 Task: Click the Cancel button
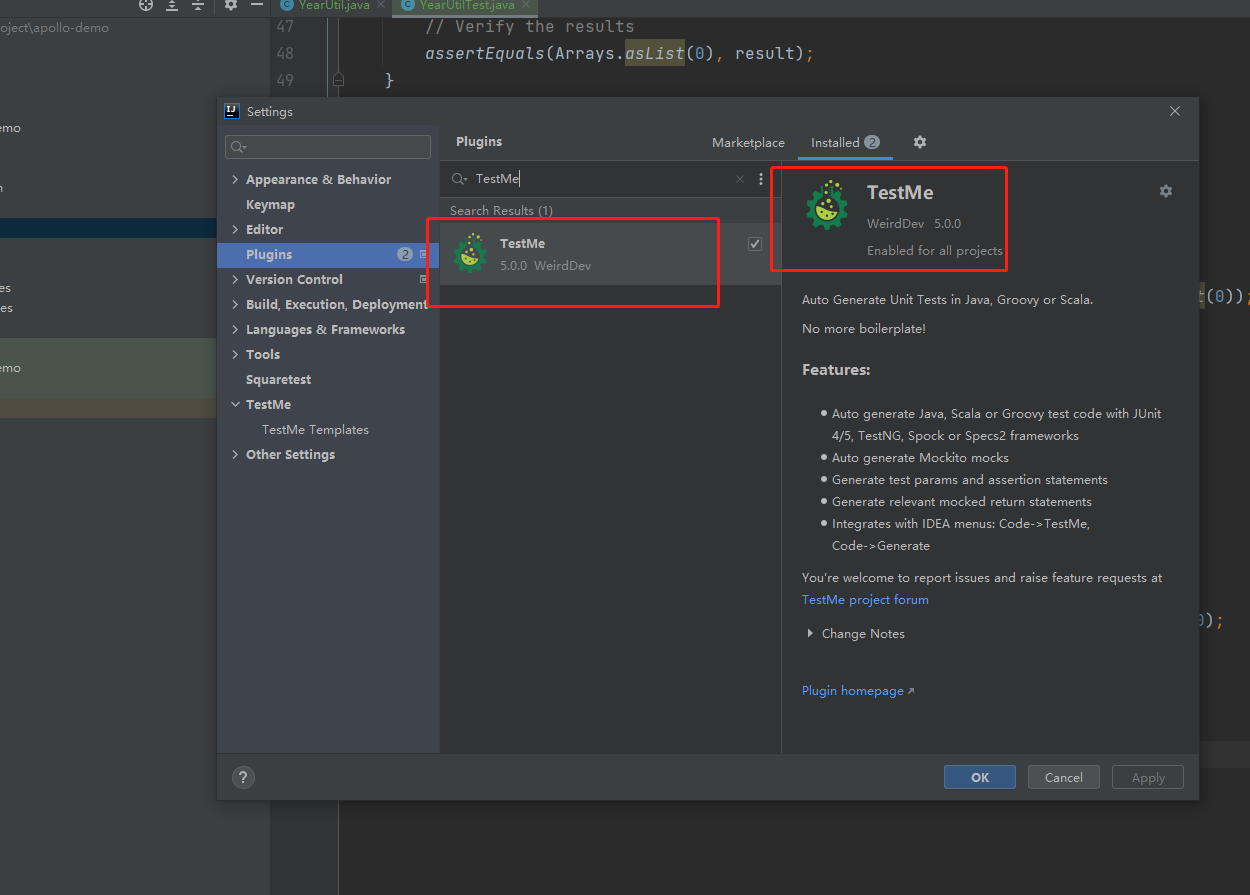[1064, 777]
